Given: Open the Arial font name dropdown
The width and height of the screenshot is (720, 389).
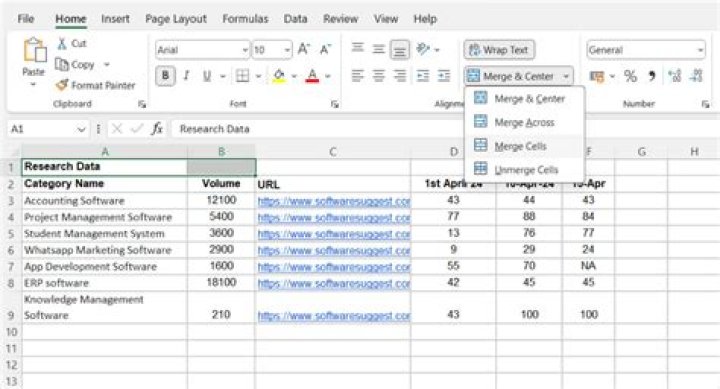Looking at the screenshot, I should tap(245, 50).
